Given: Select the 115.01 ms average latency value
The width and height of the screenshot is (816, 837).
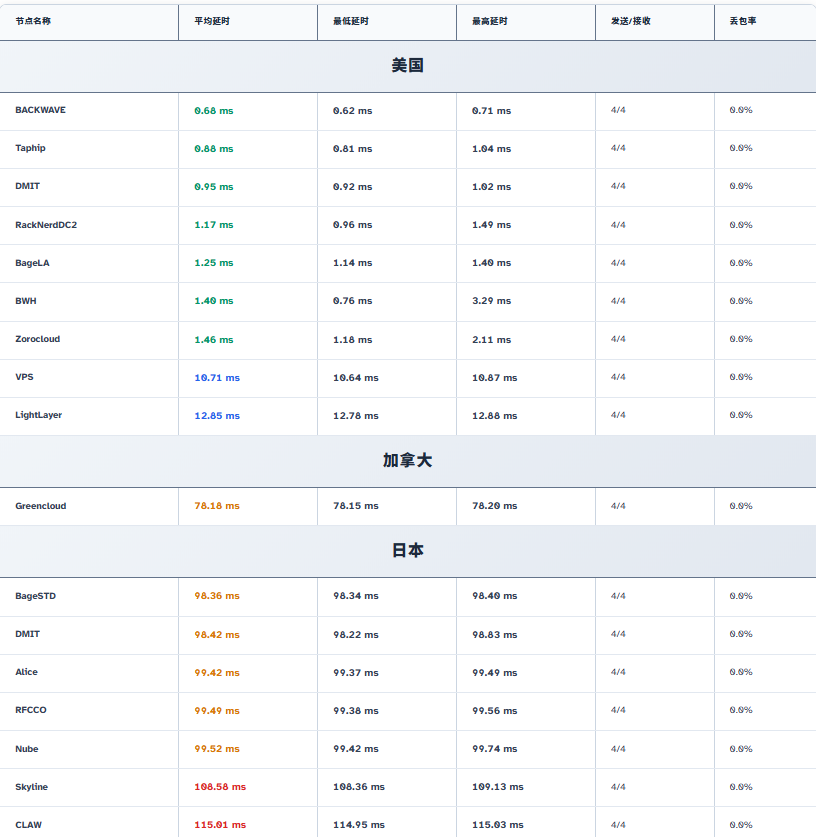Looking at the screenshot, I should (x=220, y=825).
